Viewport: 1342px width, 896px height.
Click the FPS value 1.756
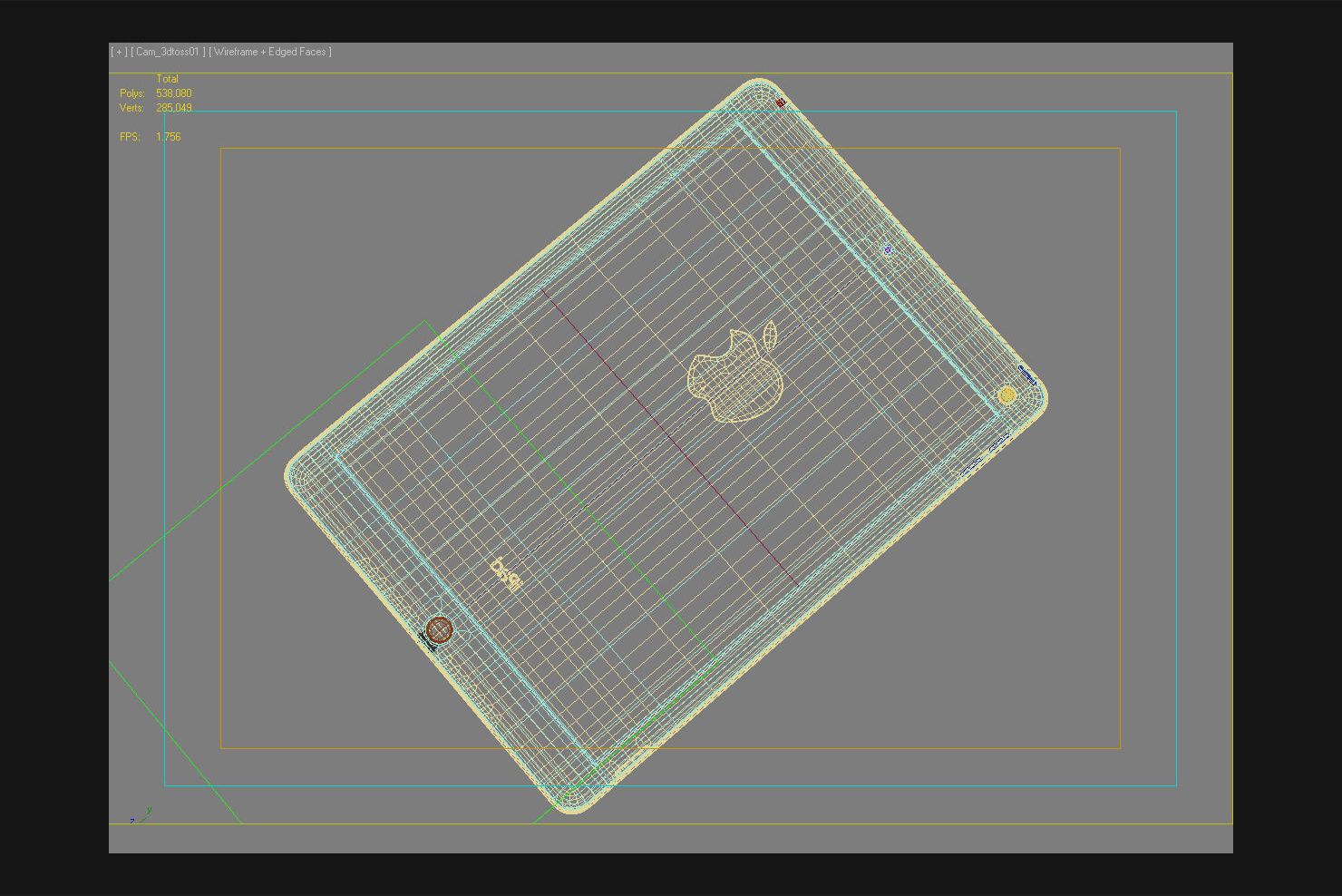click(x=169, y=137)
